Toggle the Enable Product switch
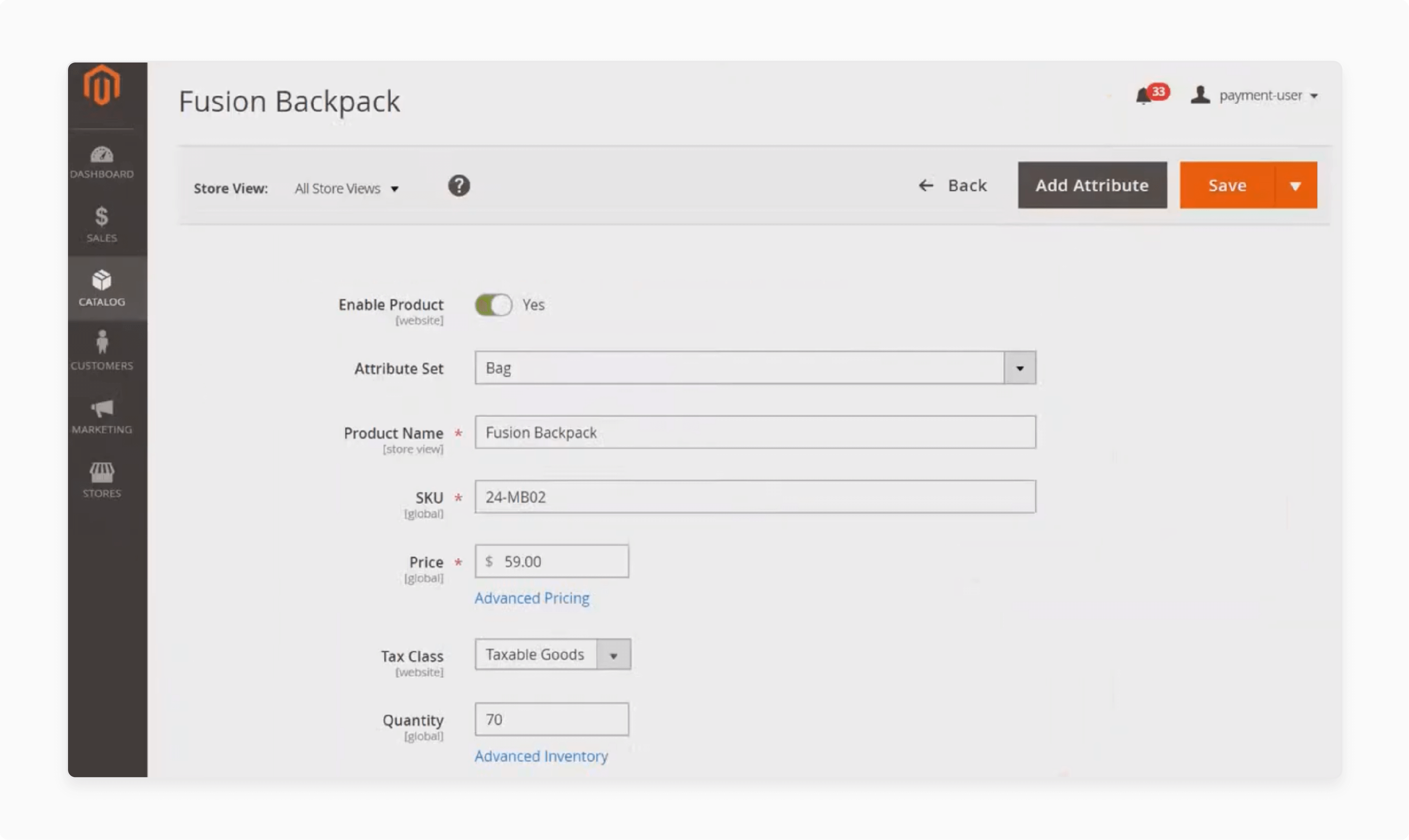 (x=493, y=305)
